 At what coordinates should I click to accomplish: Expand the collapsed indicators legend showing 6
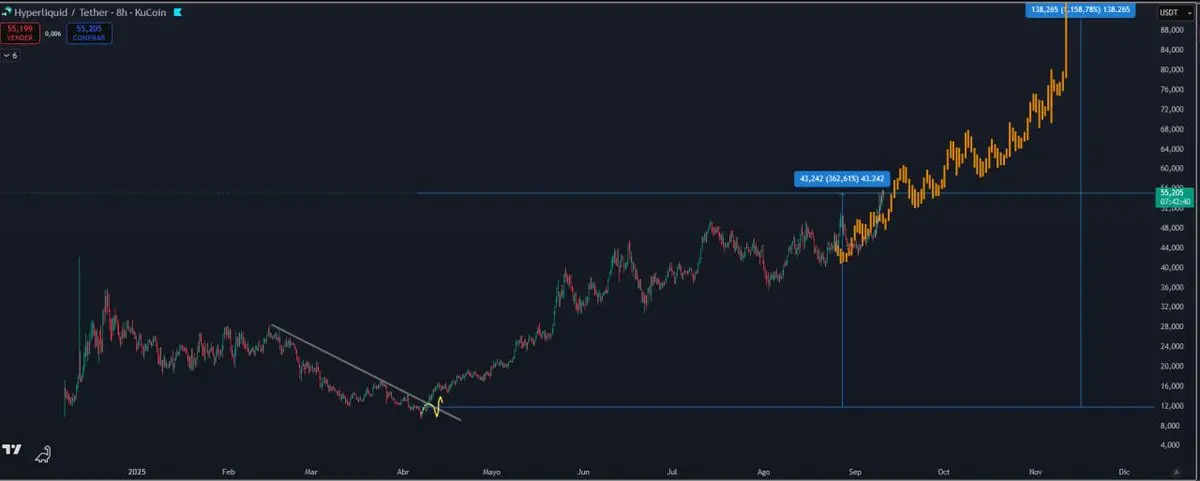pos(10,56)
